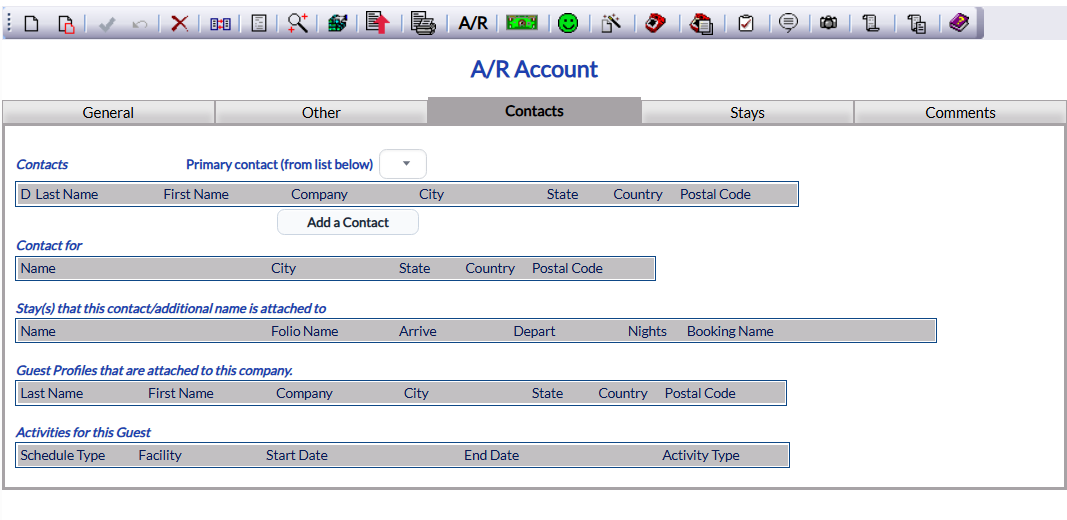Click the printer documents icon

pyautogui.click(x=423, y=23)
